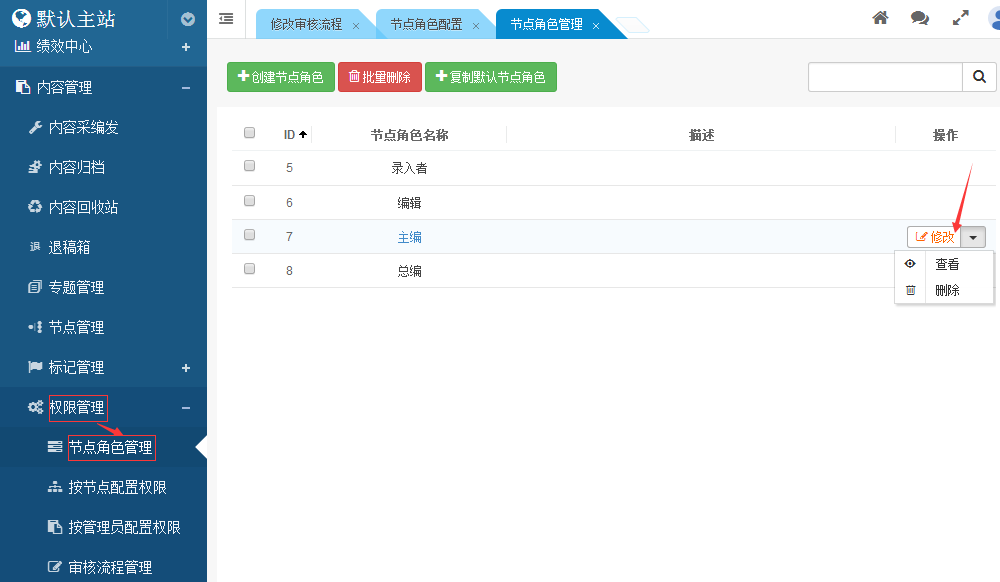Click the fullscreen expand arrows icon
The width and height of the screenshot is (1000, 582).
coord(960,18)
